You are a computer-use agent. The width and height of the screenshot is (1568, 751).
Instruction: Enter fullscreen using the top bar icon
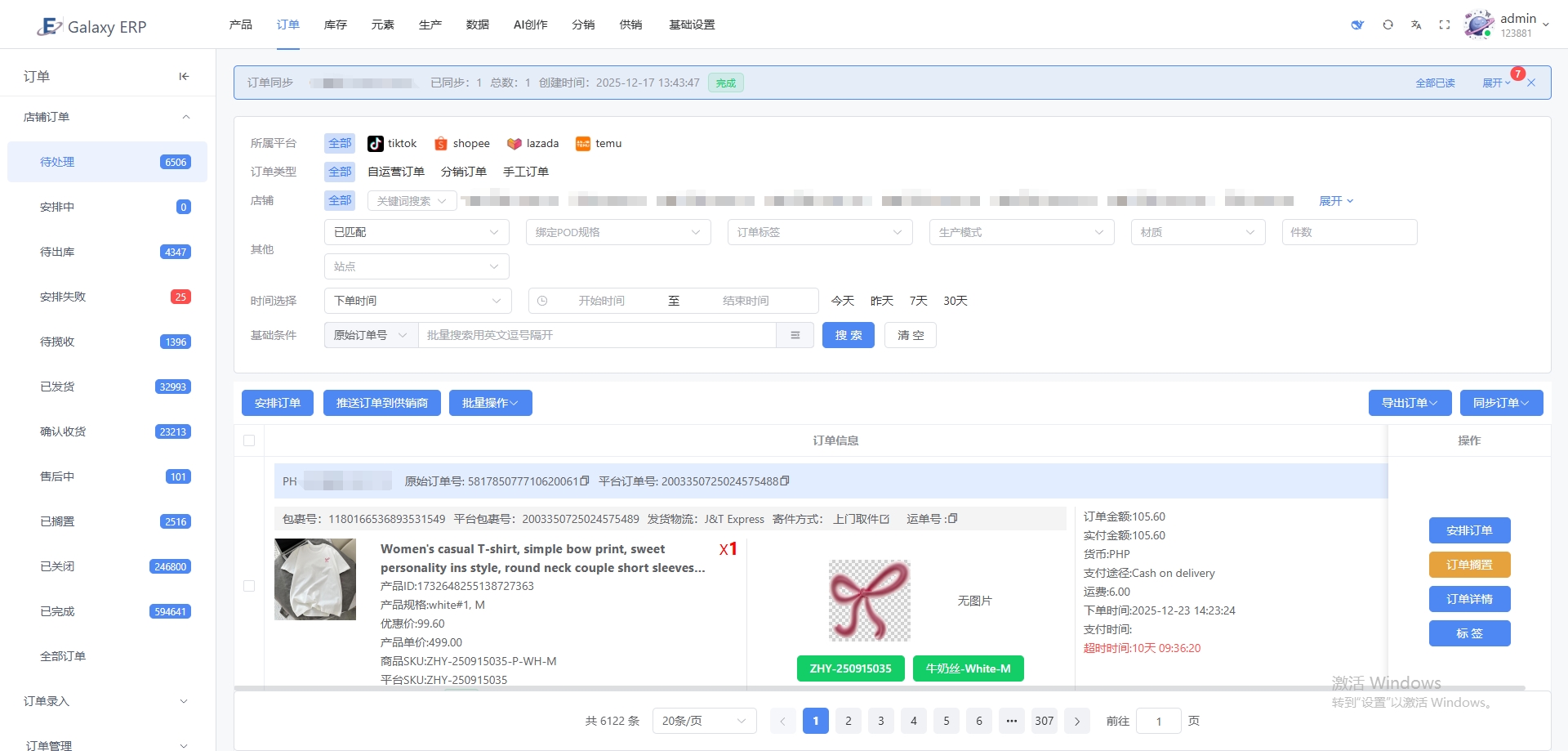click(1445, 25)
